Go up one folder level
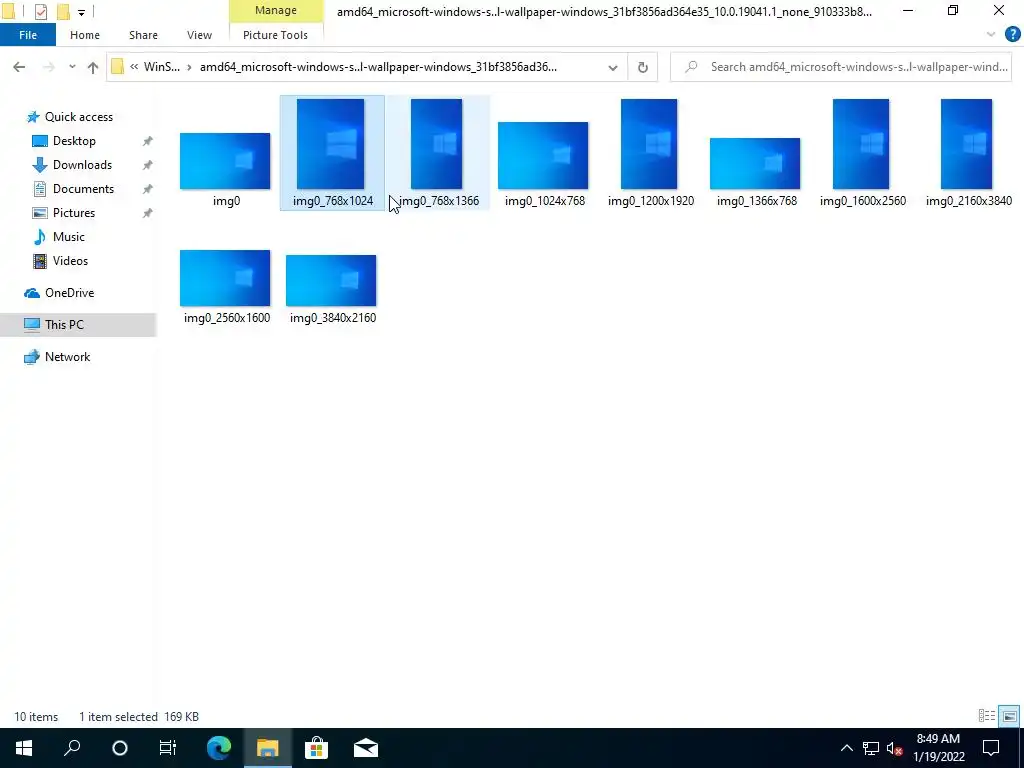 [x=93, y=67]
